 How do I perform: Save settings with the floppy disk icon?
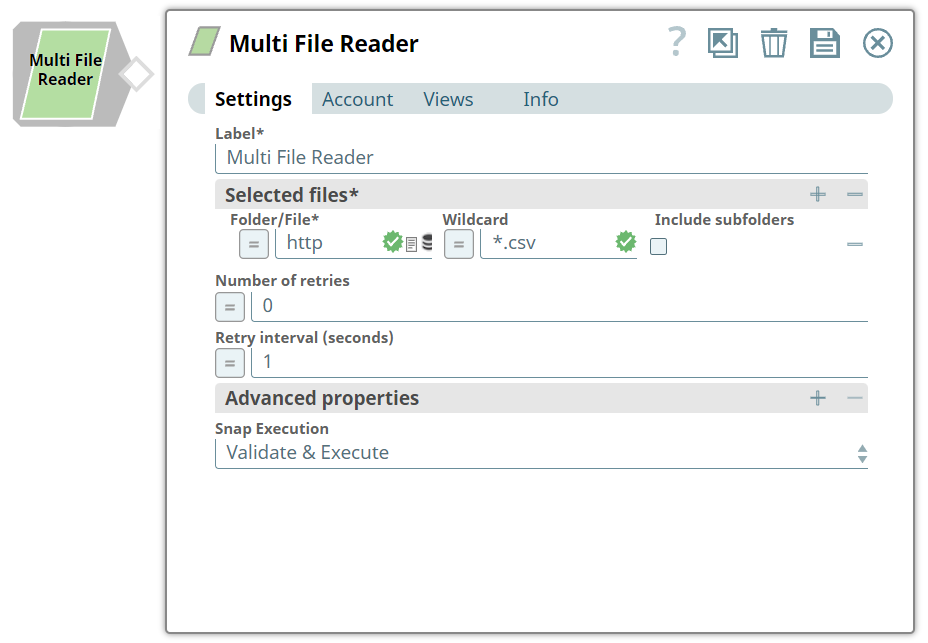pyautogui.click(x=824, y=43)
